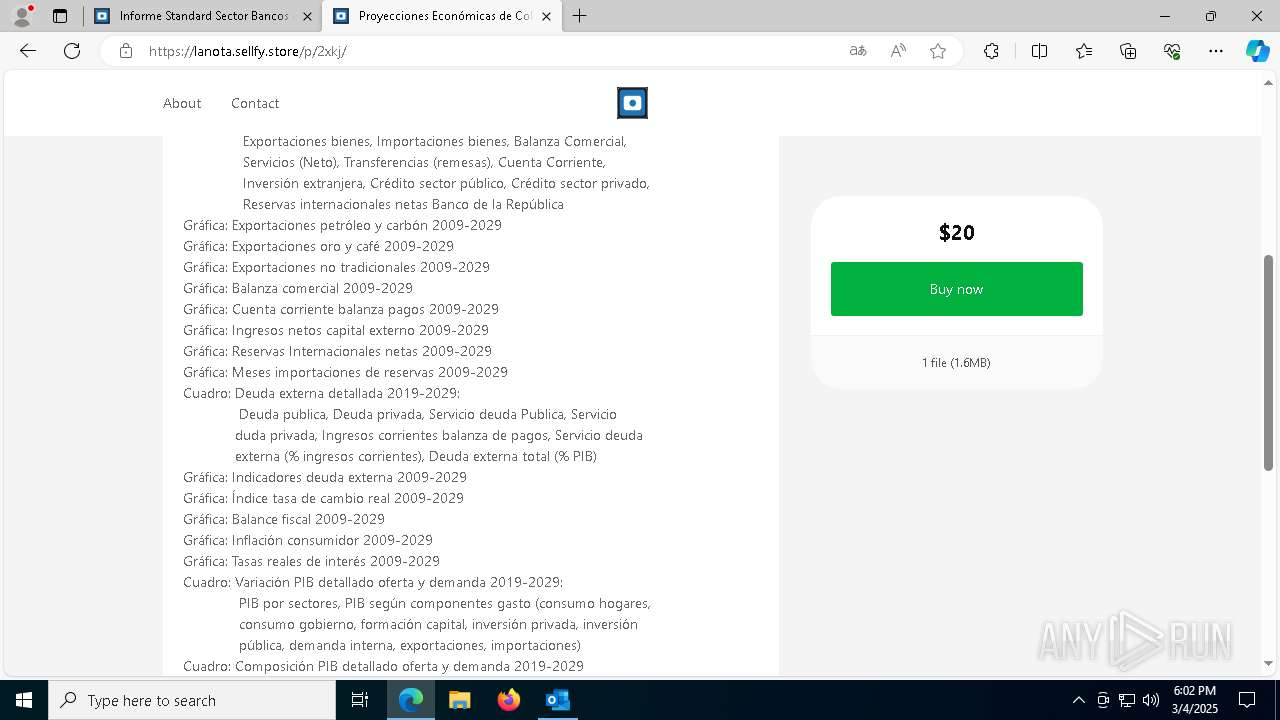Enable split screen view

click(x=1039, y=51)
